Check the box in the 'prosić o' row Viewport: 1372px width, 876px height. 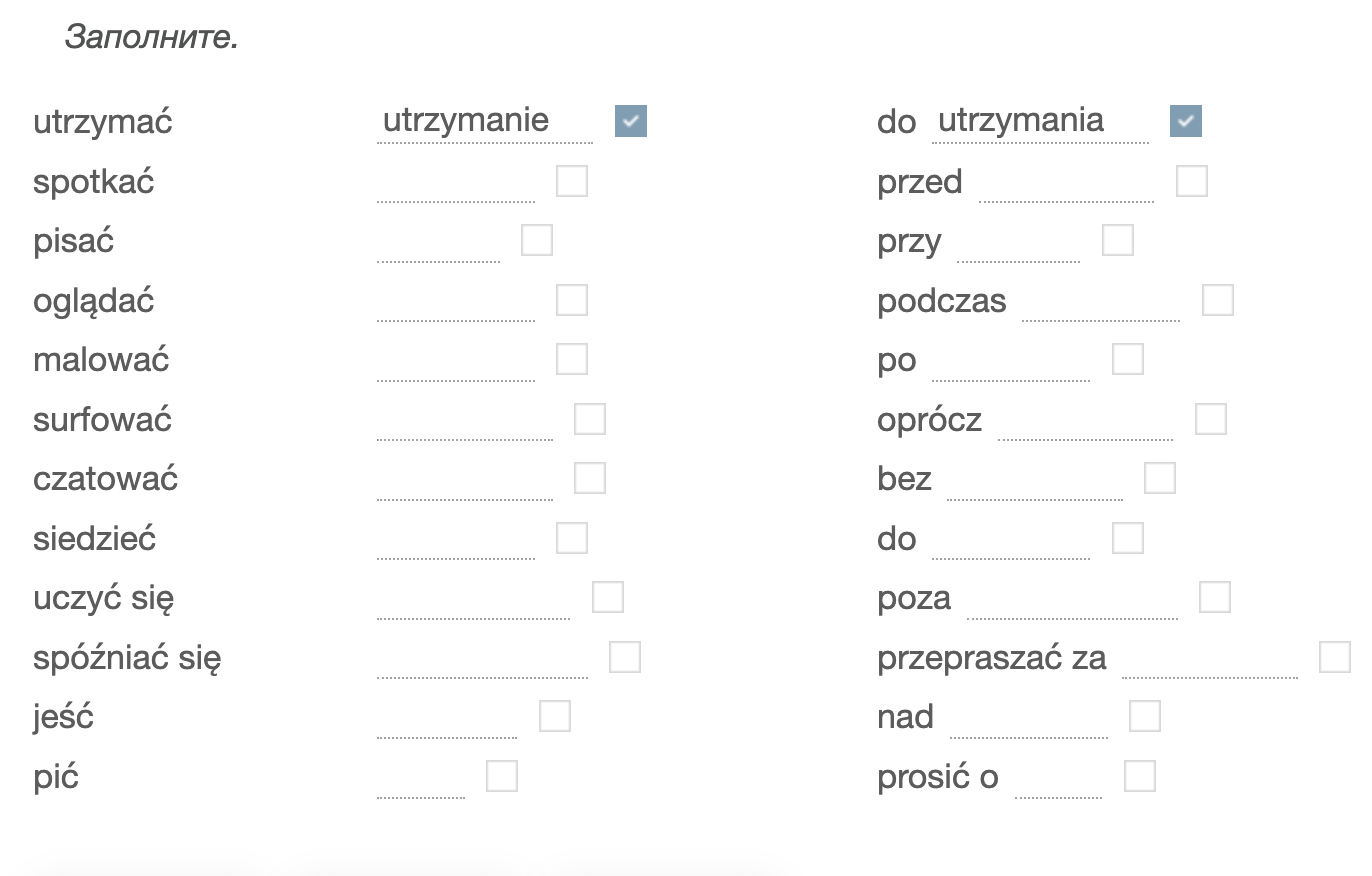coord(1140,776)
